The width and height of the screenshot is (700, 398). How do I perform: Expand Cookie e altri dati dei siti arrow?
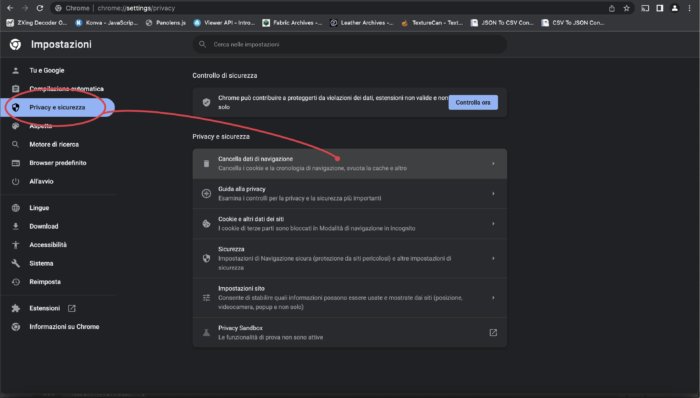pos(493,224)
